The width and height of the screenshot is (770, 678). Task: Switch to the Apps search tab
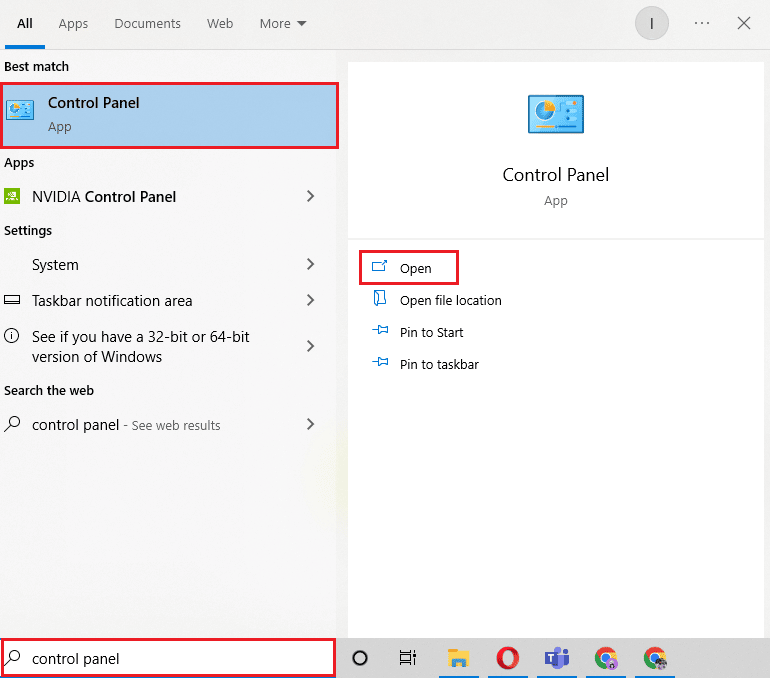(x=73, y=23)
